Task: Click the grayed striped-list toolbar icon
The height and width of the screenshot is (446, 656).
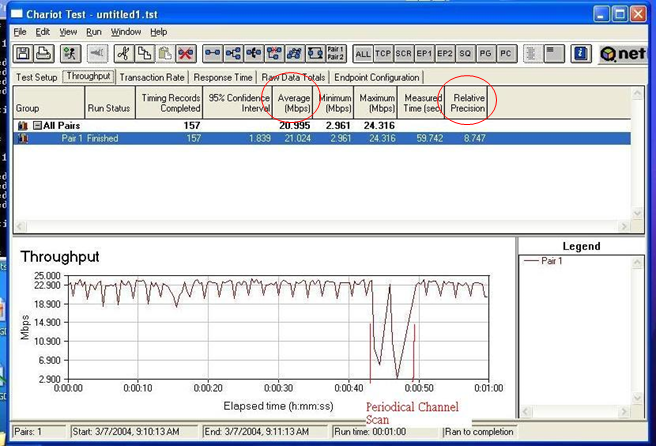Action: pyautogui.click(x=532, y=54)
